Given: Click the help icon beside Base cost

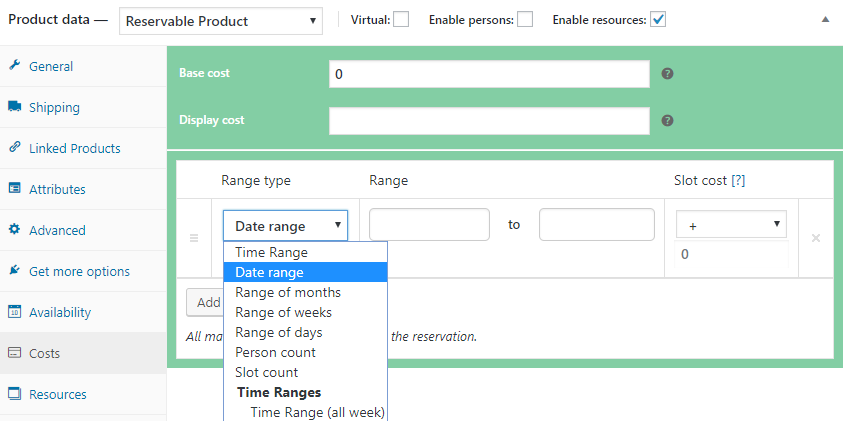Looking at the screenshot, I should (667, 74).
